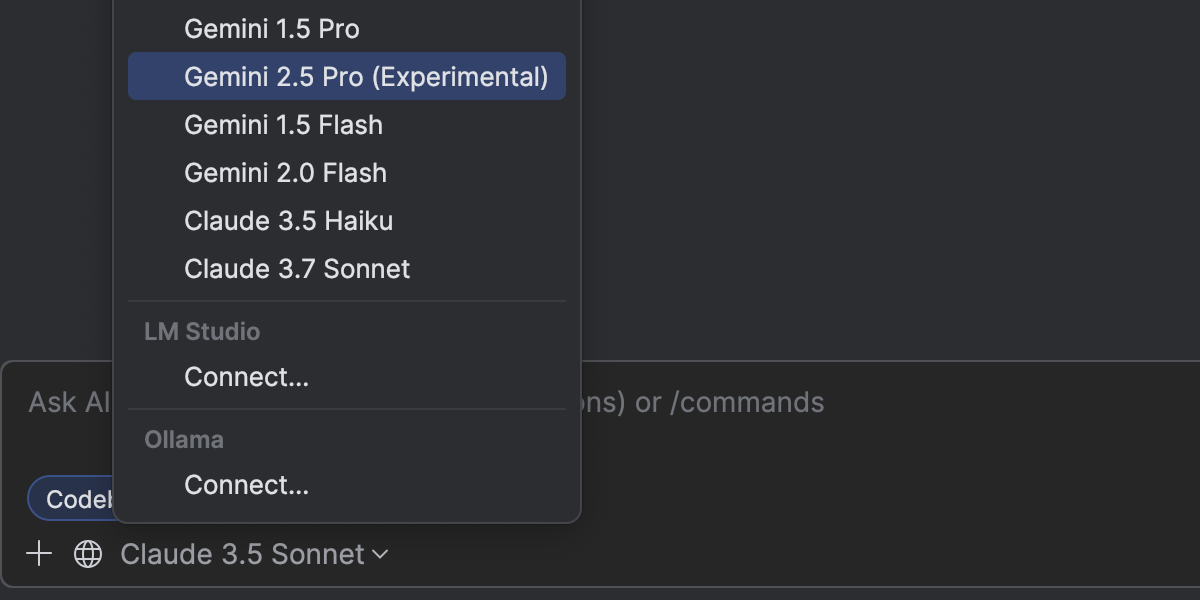1200x600 pixels.
Task: Select Claude 3.5 Haiku model
Action: pos(289,221)
